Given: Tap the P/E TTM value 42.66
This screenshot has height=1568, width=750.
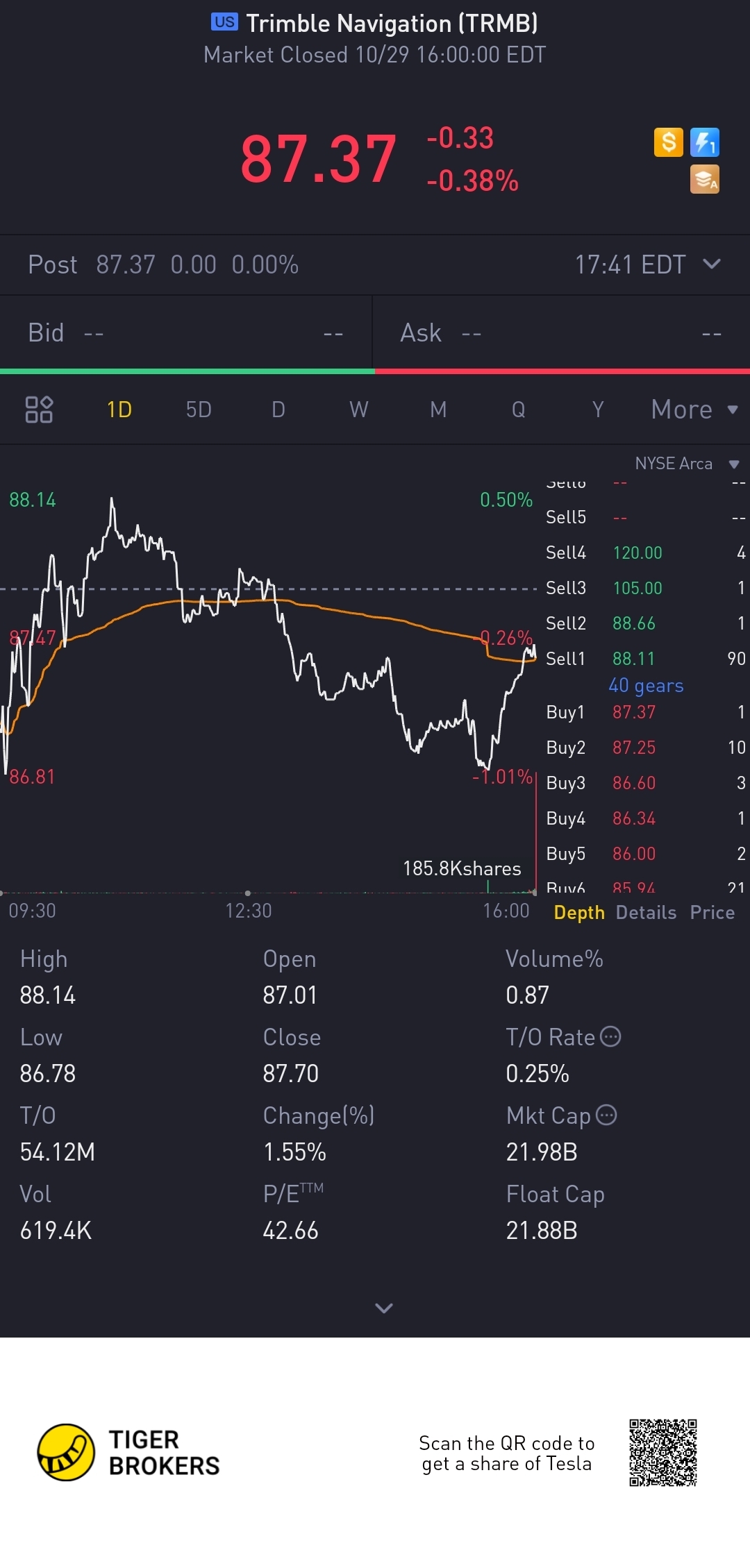Looking at the screenshot, I should click(x=290, y=1231).
